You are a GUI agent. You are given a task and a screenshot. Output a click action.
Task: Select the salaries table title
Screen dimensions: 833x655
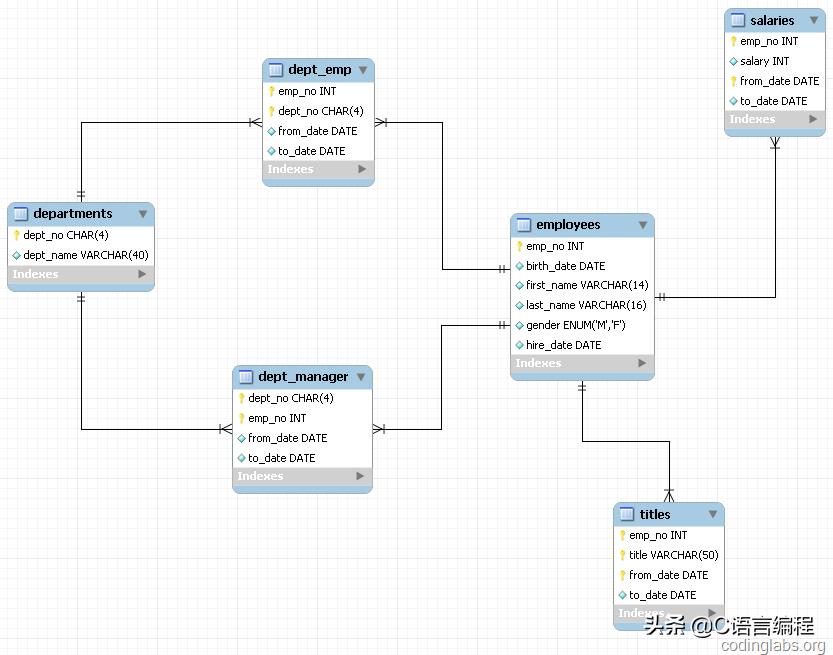tap(772, 21)
